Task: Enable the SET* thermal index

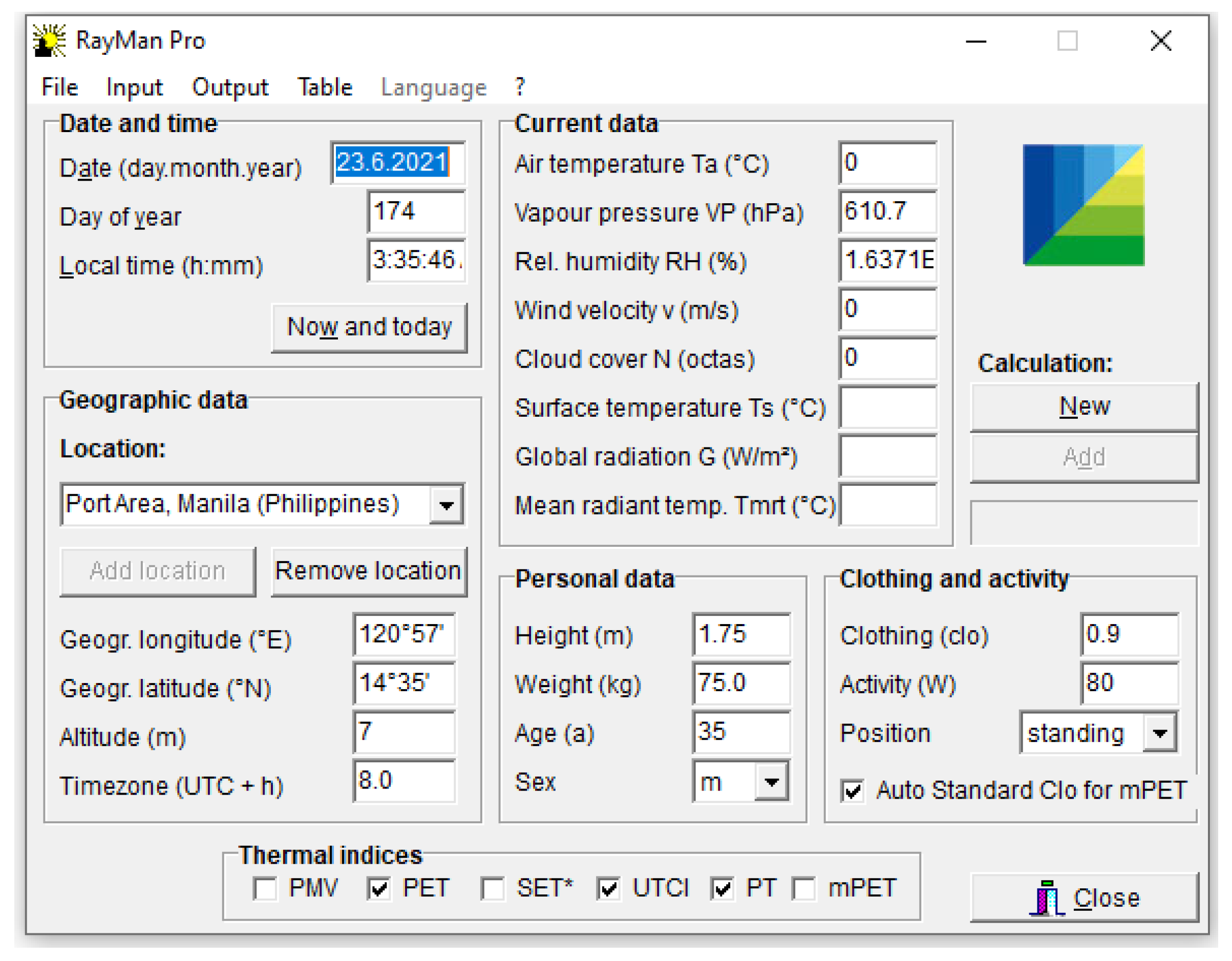Action: tap(493, 888)
